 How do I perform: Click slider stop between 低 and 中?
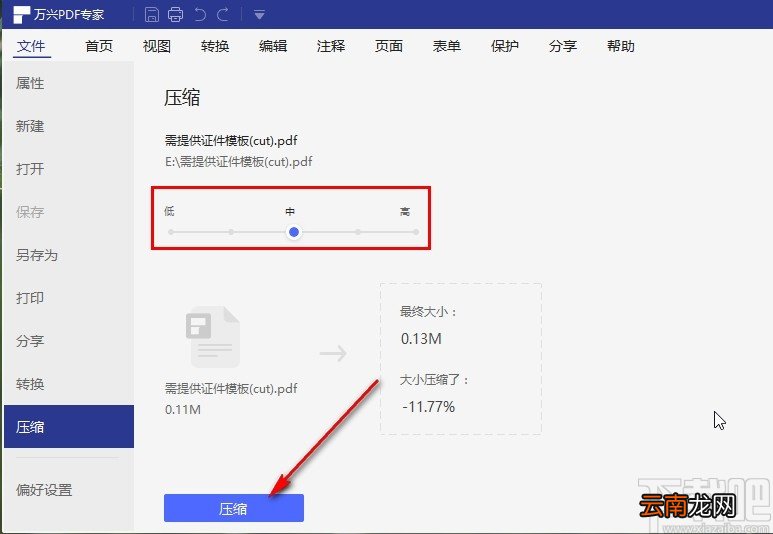[231, 232]
